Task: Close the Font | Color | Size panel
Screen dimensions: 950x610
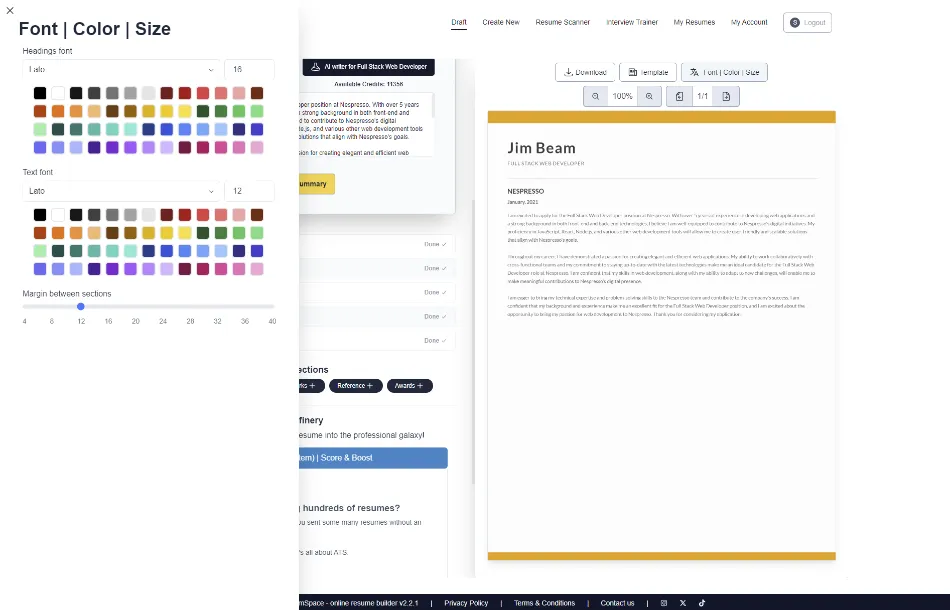Action: click(10, 10)
